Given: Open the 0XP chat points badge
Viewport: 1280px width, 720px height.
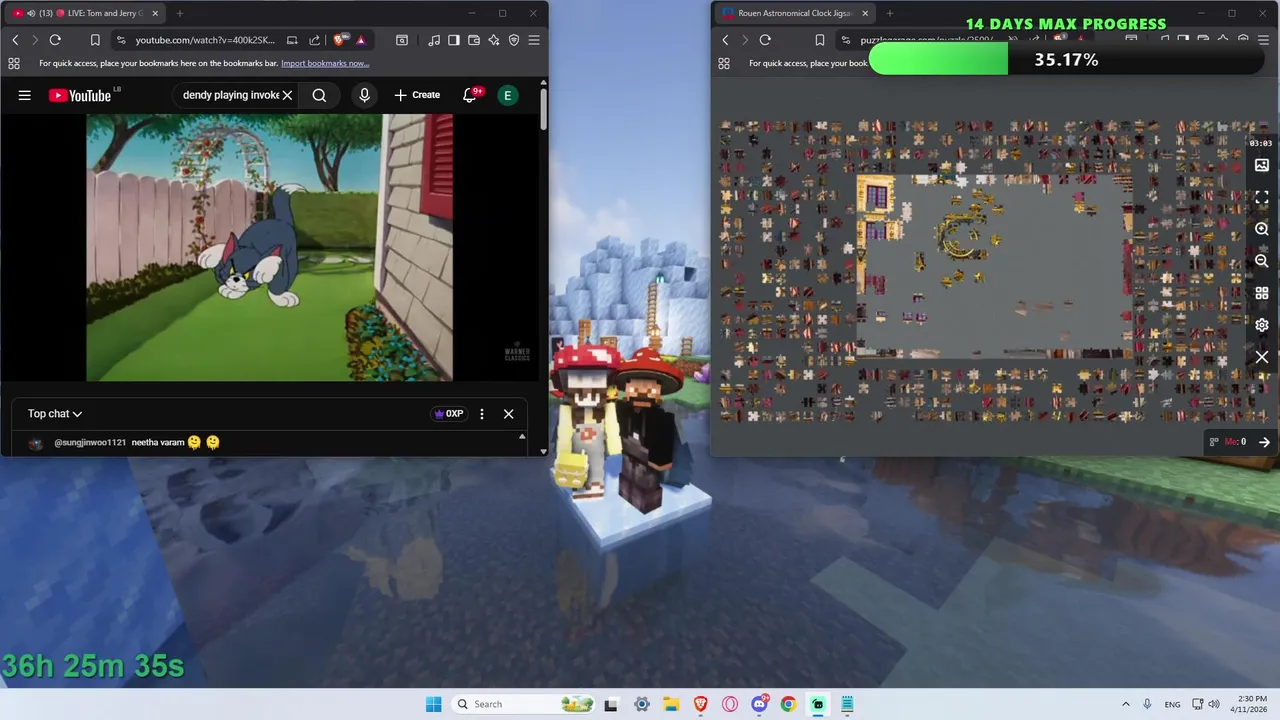Looking at the screenshot, I should point(449,414).
